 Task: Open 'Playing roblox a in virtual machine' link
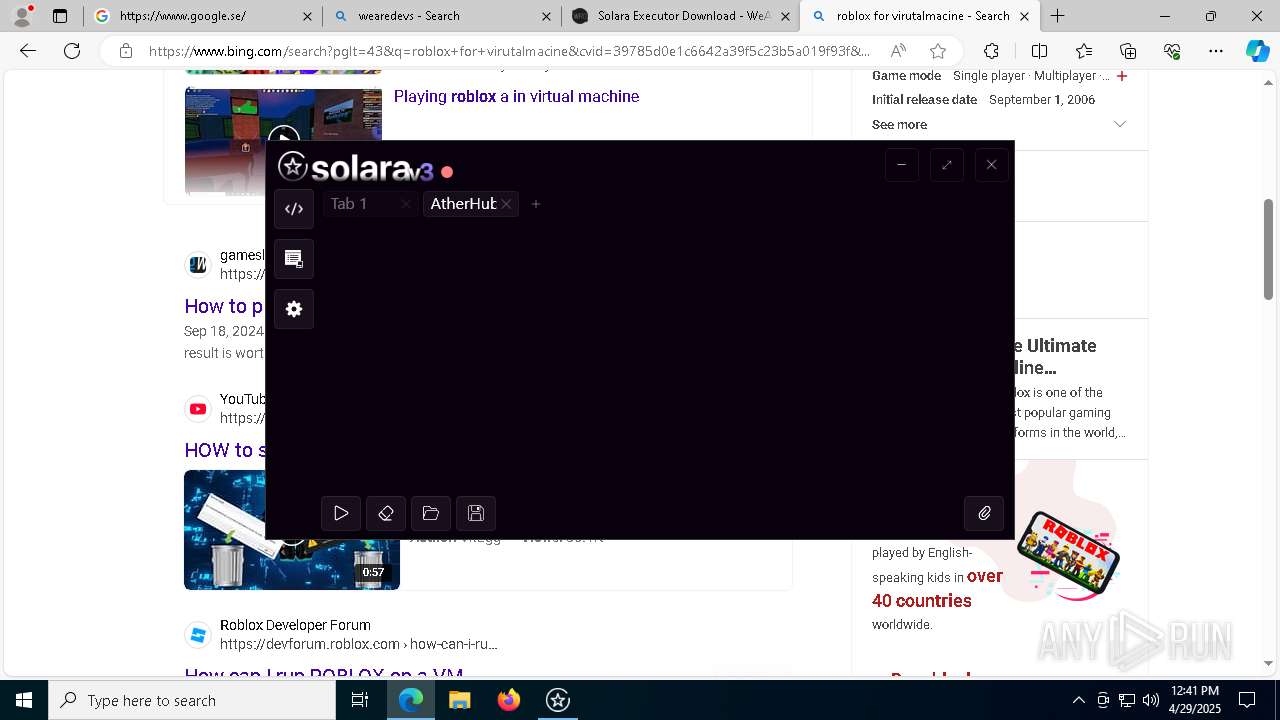516,96
